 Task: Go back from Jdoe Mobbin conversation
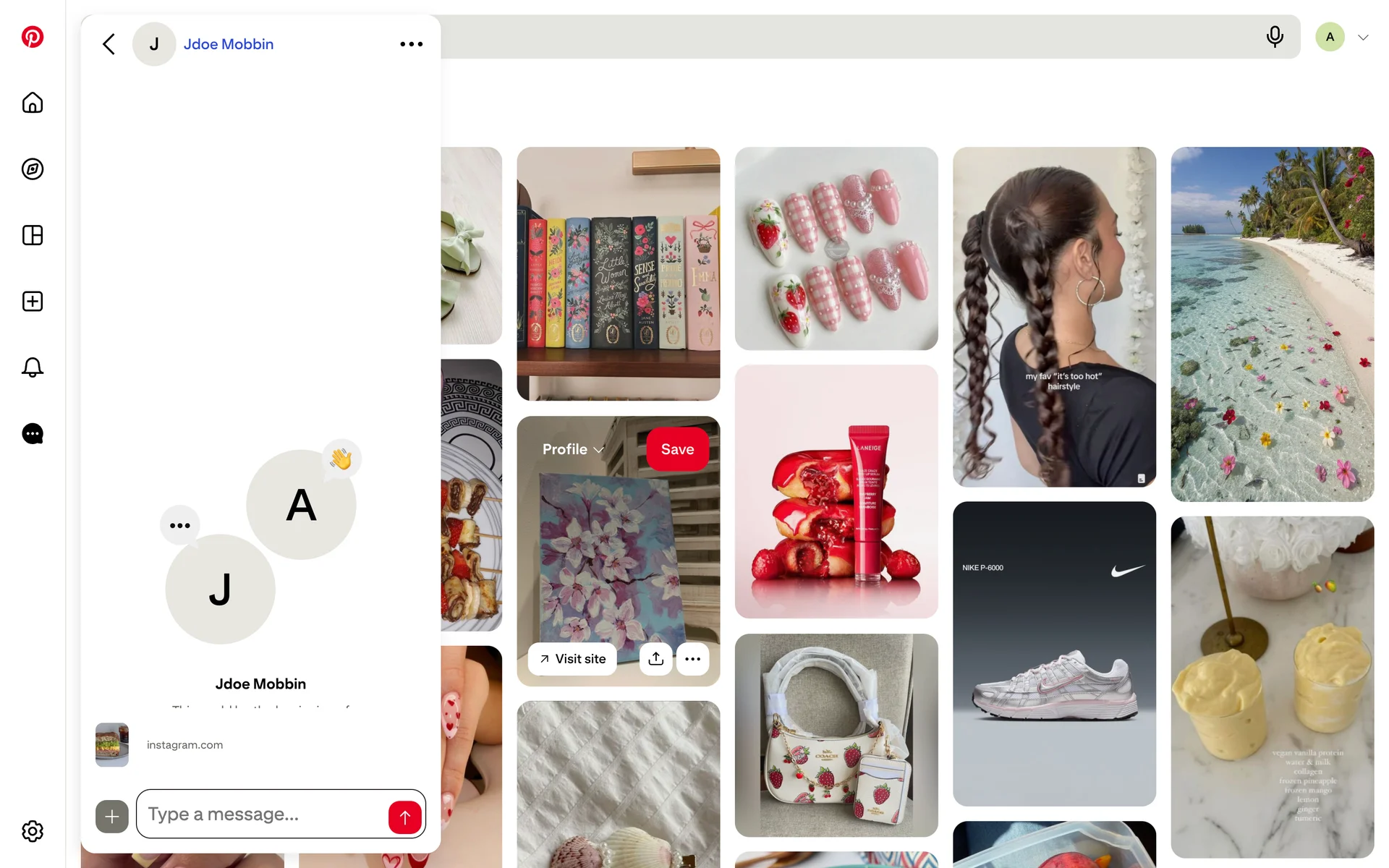(x=109, y=44)
